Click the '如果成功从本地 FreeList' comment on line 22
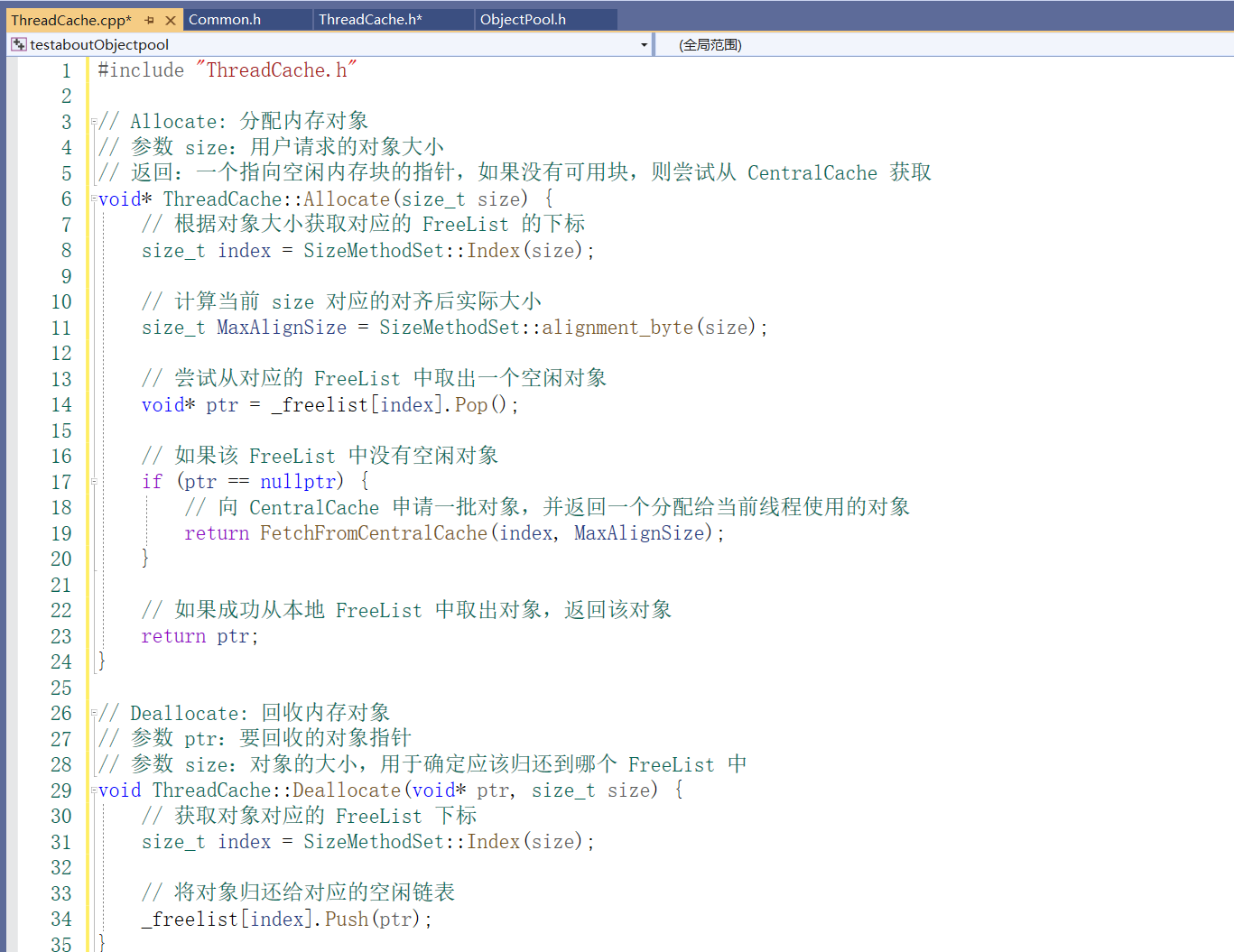This screenshot has height=952, width=1234. (x=406, y=610)
